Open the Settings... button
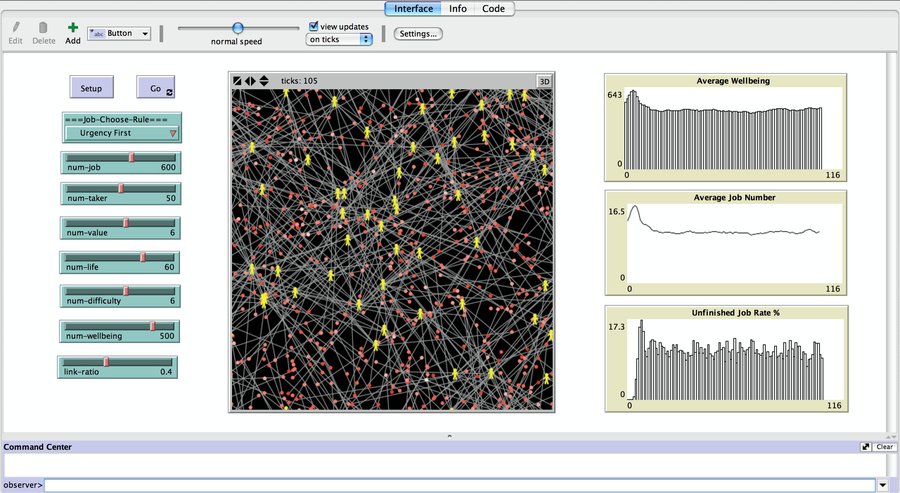Viewport: 900px width, 493px height. coord(418,34)
